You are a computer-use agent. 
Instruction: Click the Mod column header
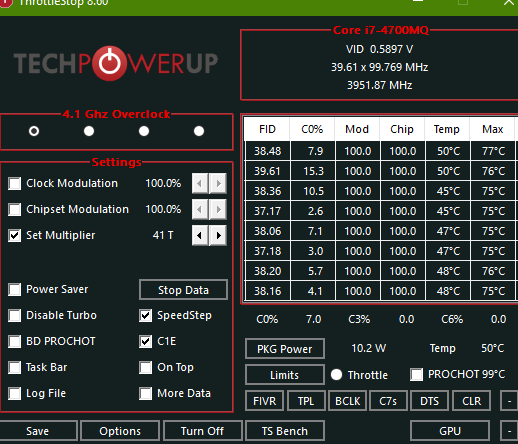click(357, 129)
